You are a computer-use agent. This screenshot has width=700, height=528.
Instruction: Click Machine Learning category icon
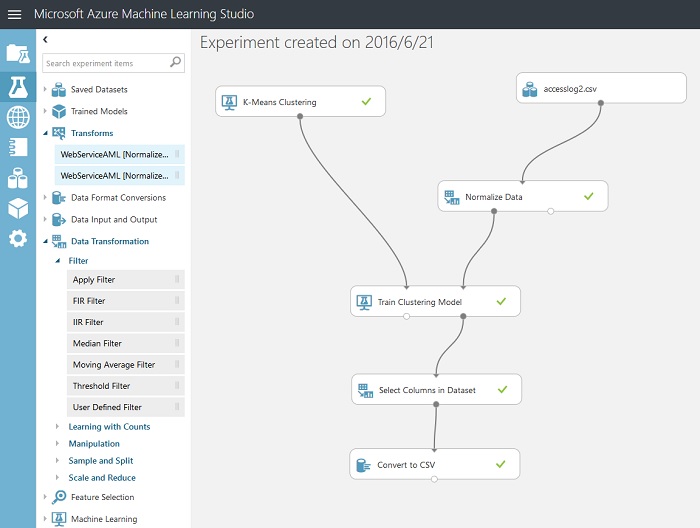pos(59,519)
